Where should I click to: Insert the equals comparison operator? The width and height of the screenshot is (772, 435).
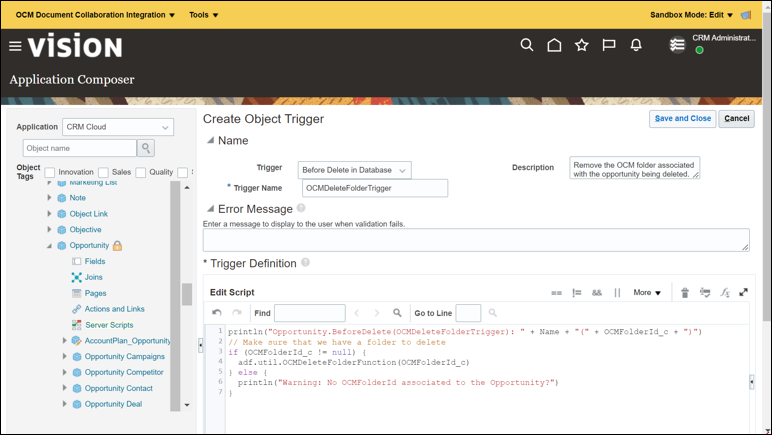click(556, 293)
